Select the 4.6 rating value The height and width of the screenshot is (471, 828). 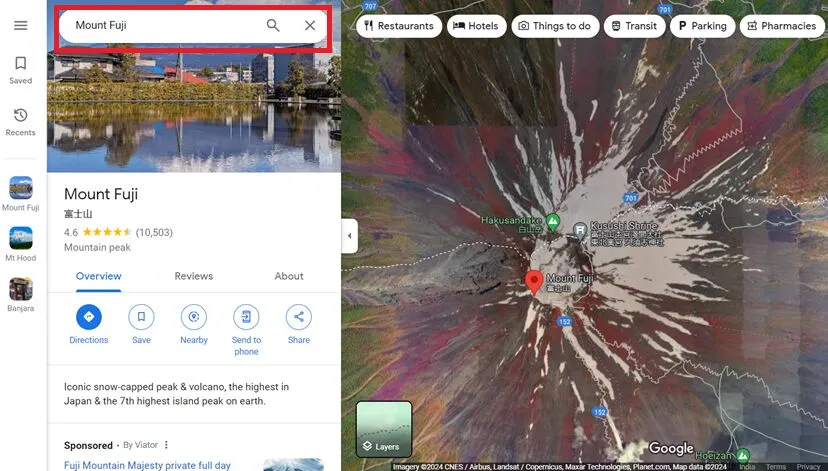[x=71, y=232]
